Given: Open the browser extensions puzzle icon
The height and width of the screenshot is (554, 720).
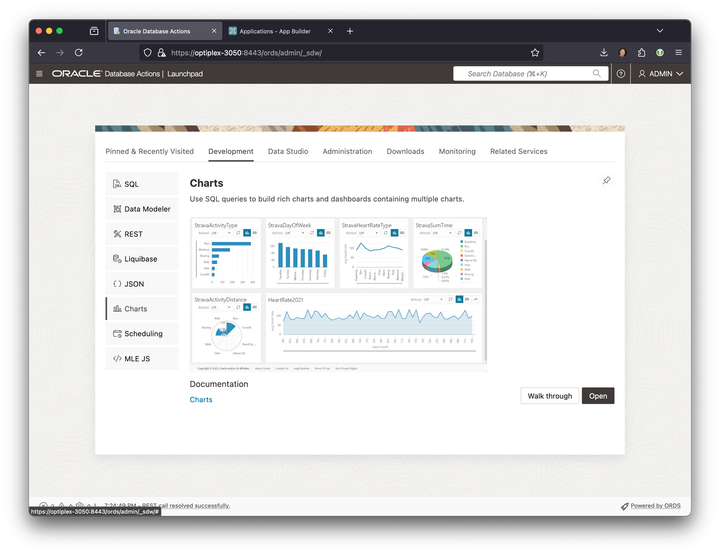Looking at the screenshot, I should [641, 53].
